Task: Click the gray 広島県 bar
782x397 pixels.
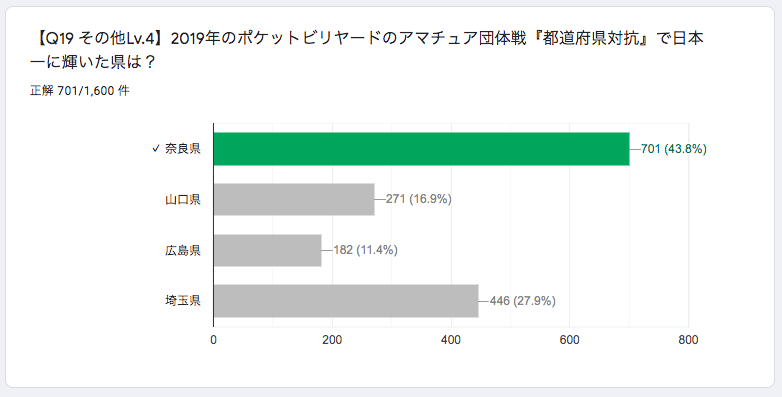Action: (x=268, y=250)
